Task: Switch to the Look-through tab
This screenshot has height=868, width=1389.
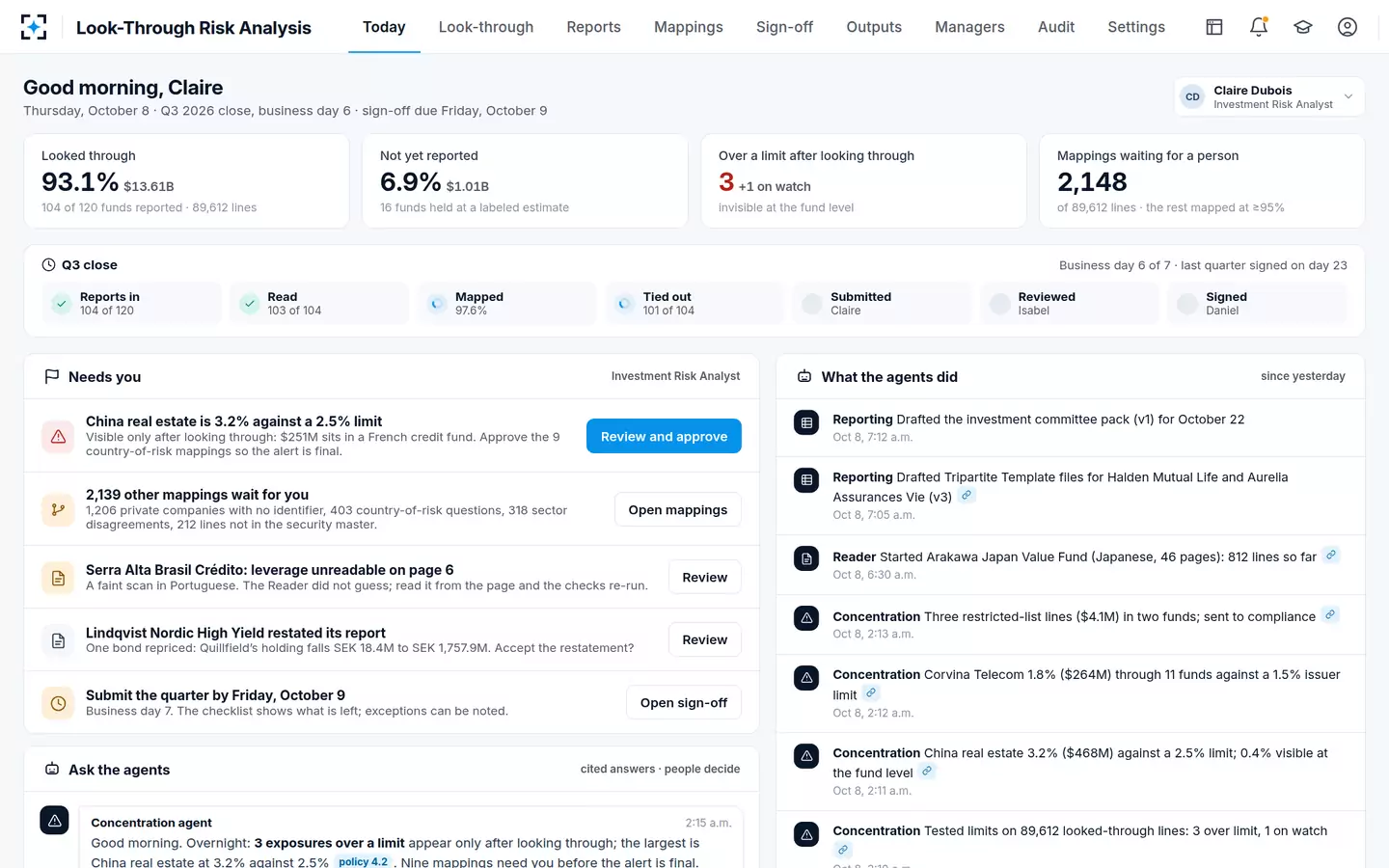Action: (486, 27)
